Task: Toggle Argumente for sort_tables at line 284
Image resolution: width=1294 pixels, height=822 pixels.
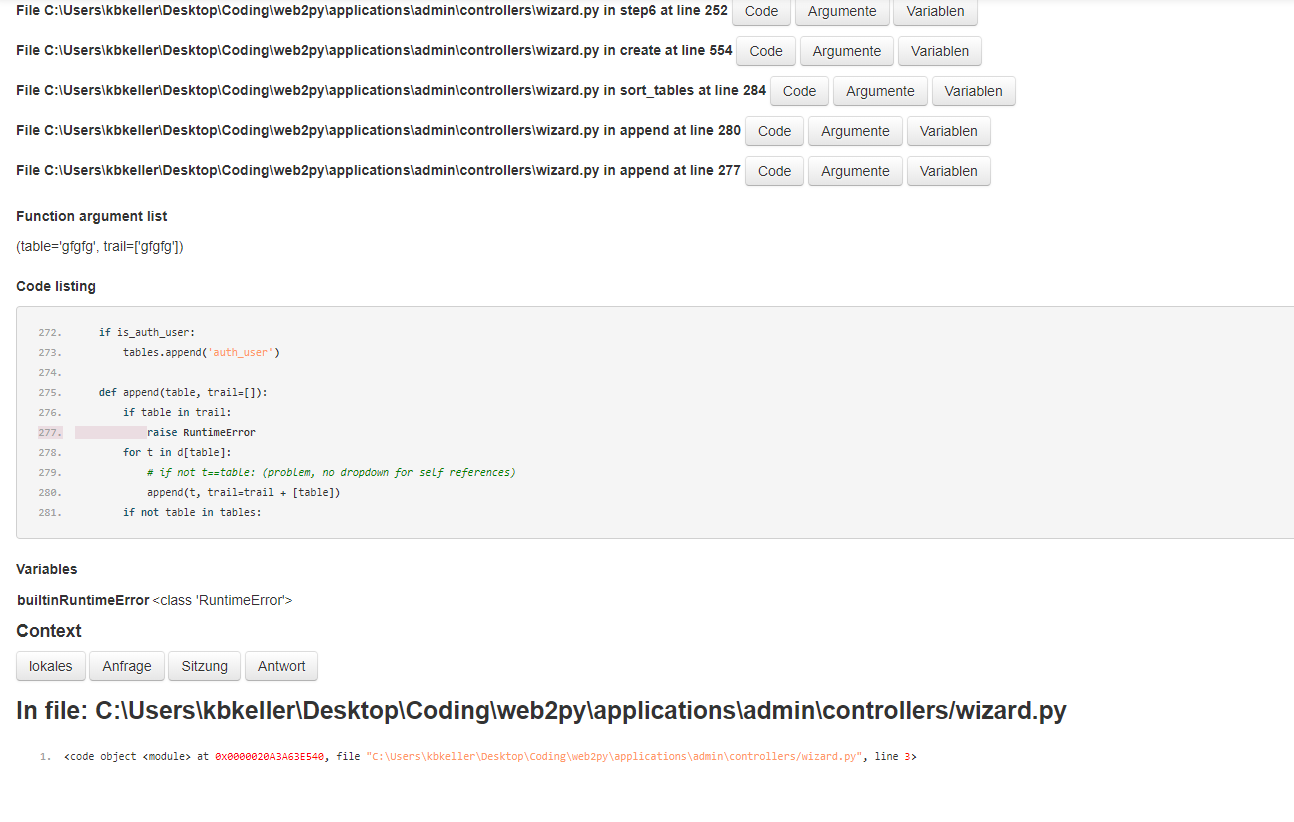Action: pyautogui.click(x=880, y=90)
